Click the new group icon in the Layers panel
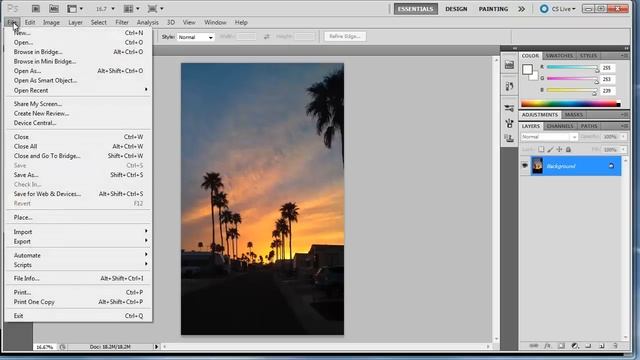The height and width of the screenshot is (360, 640). coord(588,346)
